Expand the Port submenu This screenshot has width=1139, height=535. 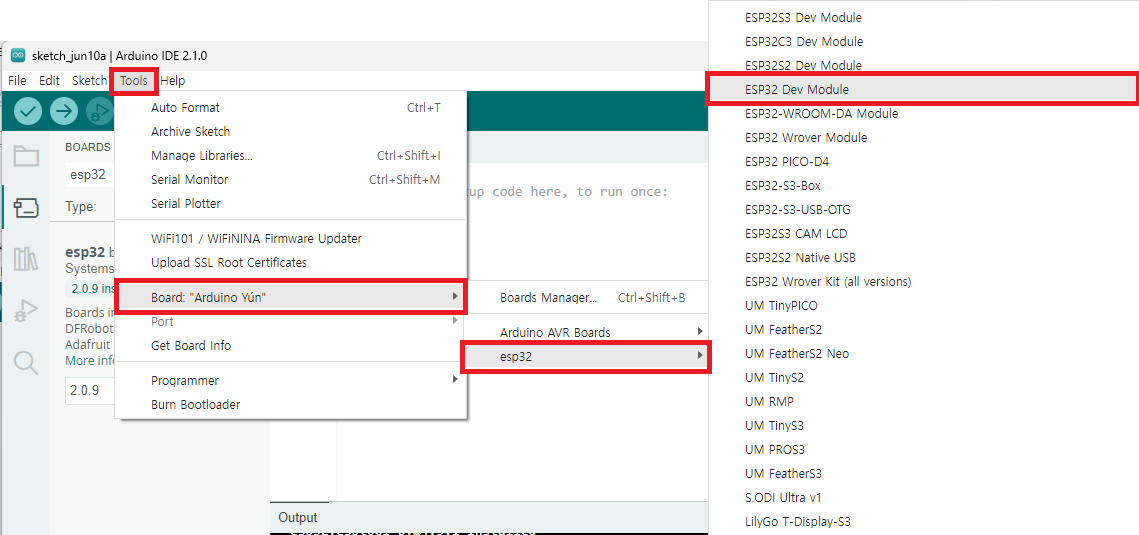point(291,321)
